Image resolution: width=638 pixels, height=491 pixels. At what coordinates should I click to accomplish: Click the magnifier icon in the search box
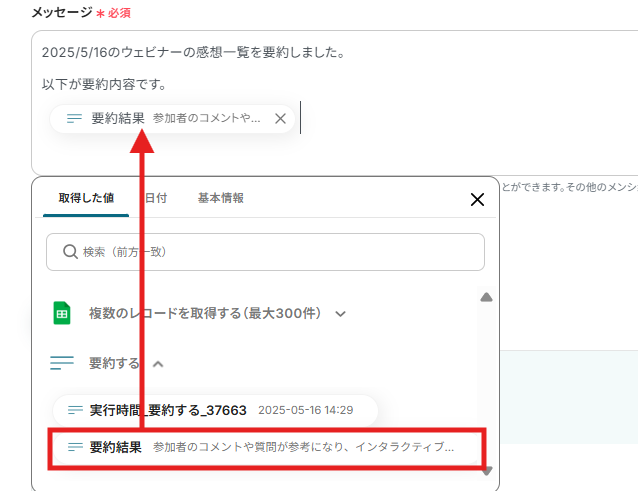pos(70,252)
